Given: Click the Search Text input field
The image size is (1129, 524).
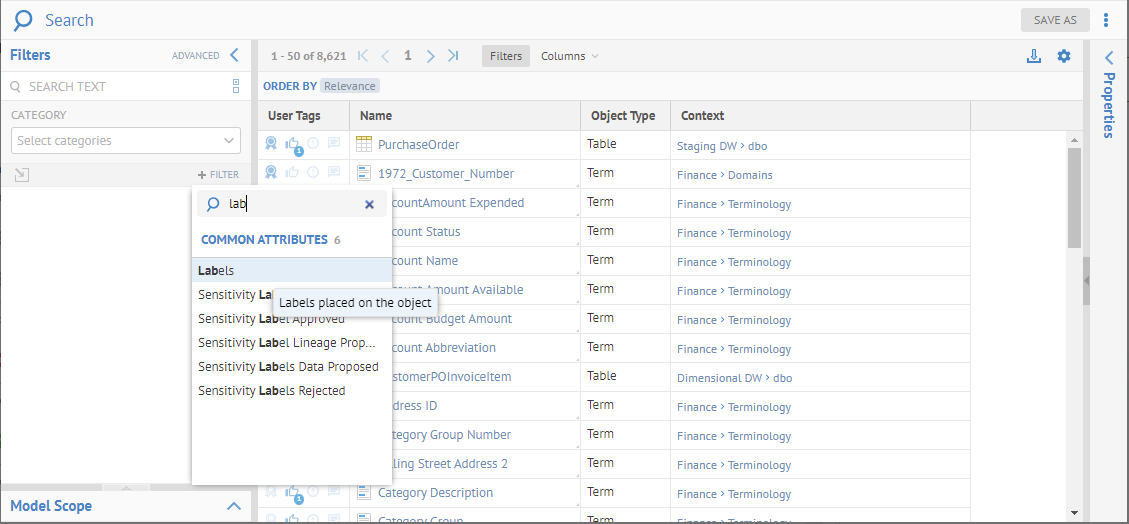Looking at the screenshot, I should click(120, 87).
